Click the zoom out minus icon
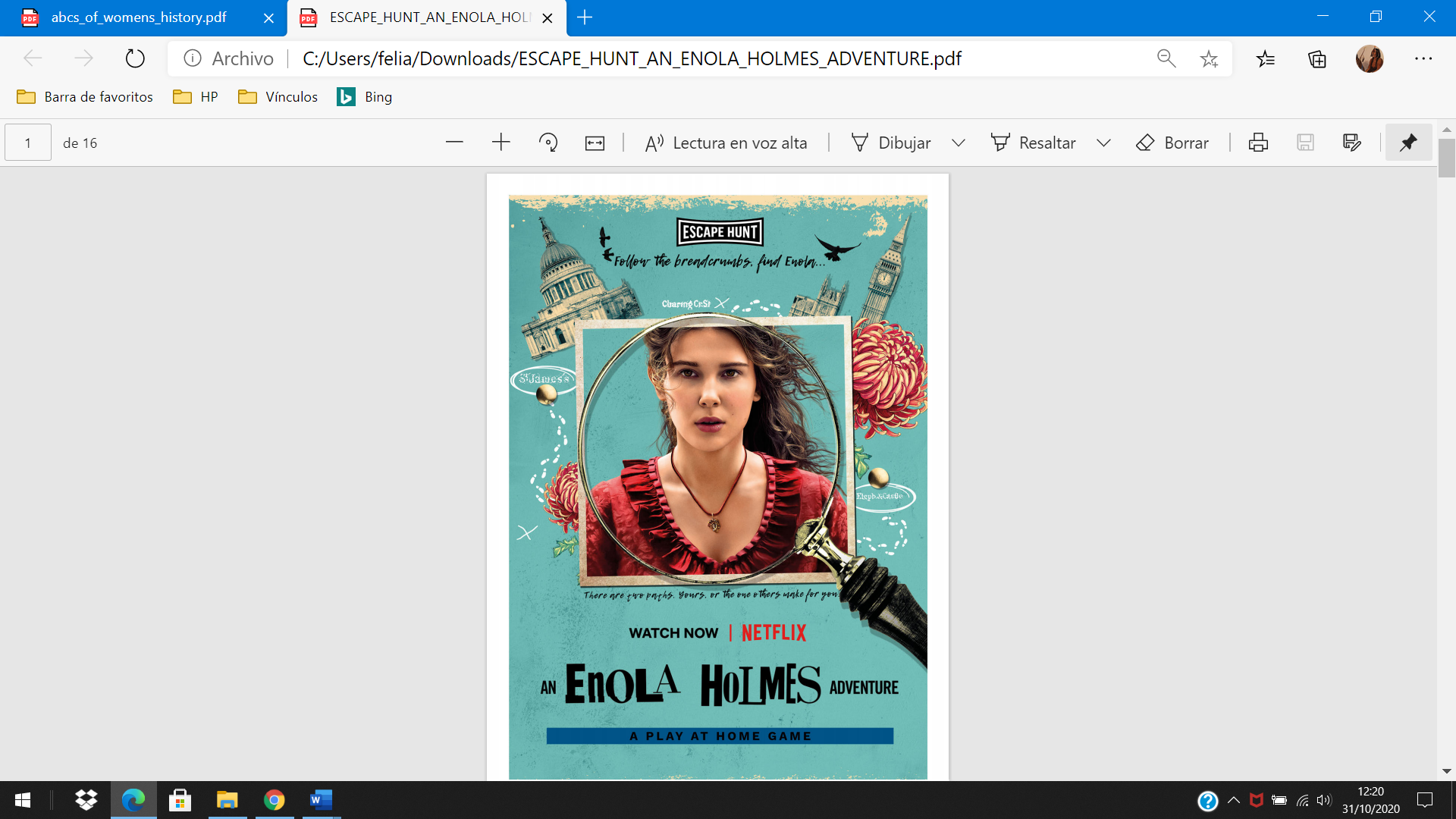 point(454,143)
